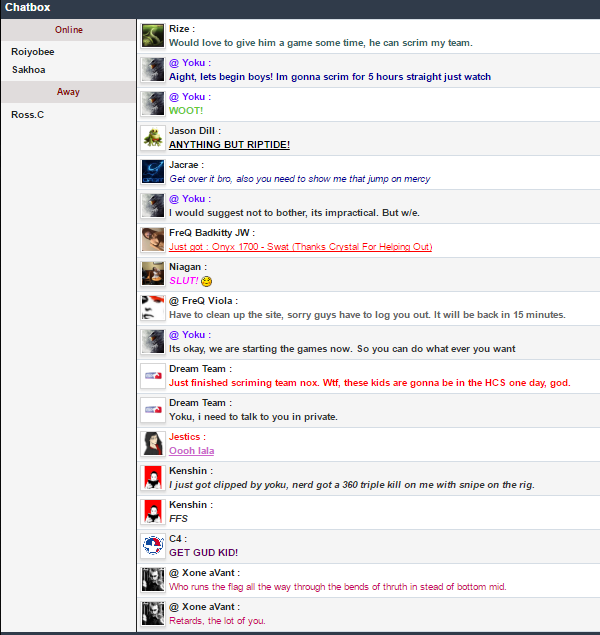The image size is (600, 635).
Task: Open FreQ Badkitty's 'Just got : Onyx 1700' link
Action: click(300, 247)
